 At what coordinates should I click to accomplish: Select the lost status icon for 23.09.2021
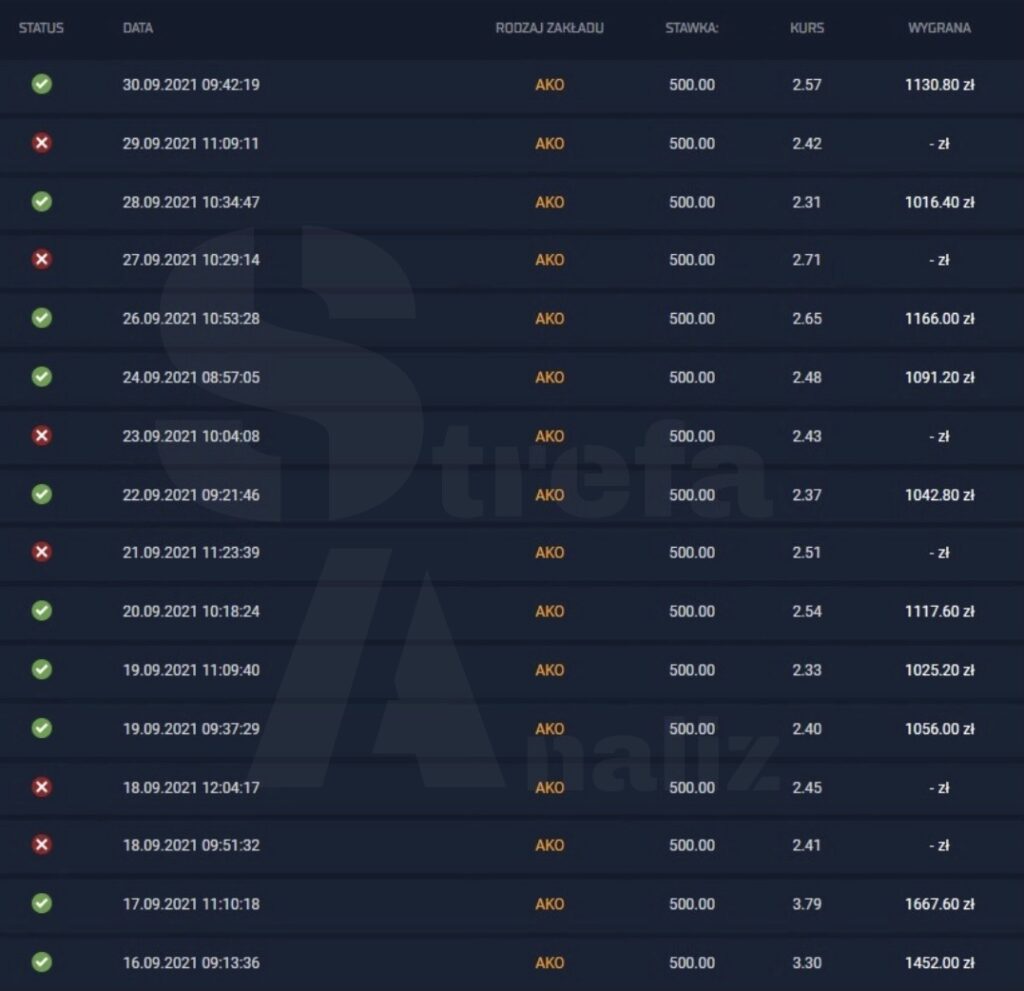[42, 436]
